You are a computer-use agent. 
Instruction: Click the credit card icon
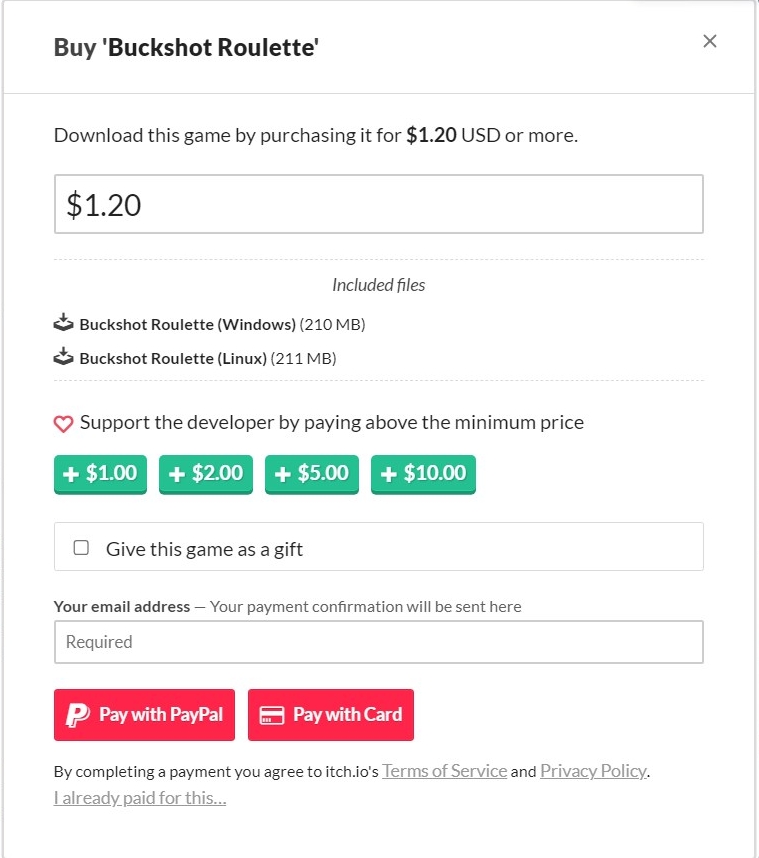271,715
